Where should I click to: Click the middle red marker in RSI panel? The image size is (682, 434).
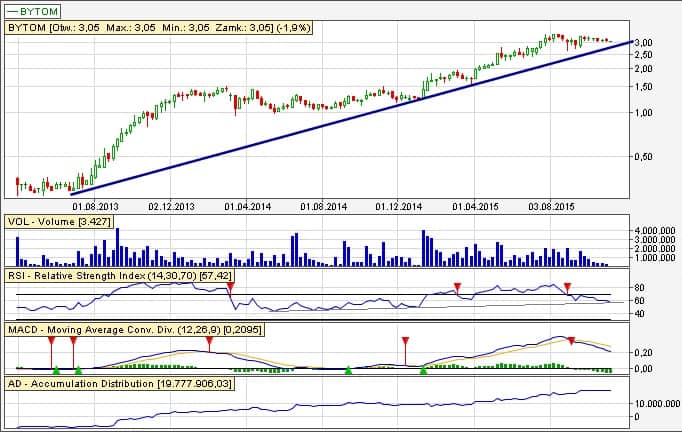coord(458,287)
